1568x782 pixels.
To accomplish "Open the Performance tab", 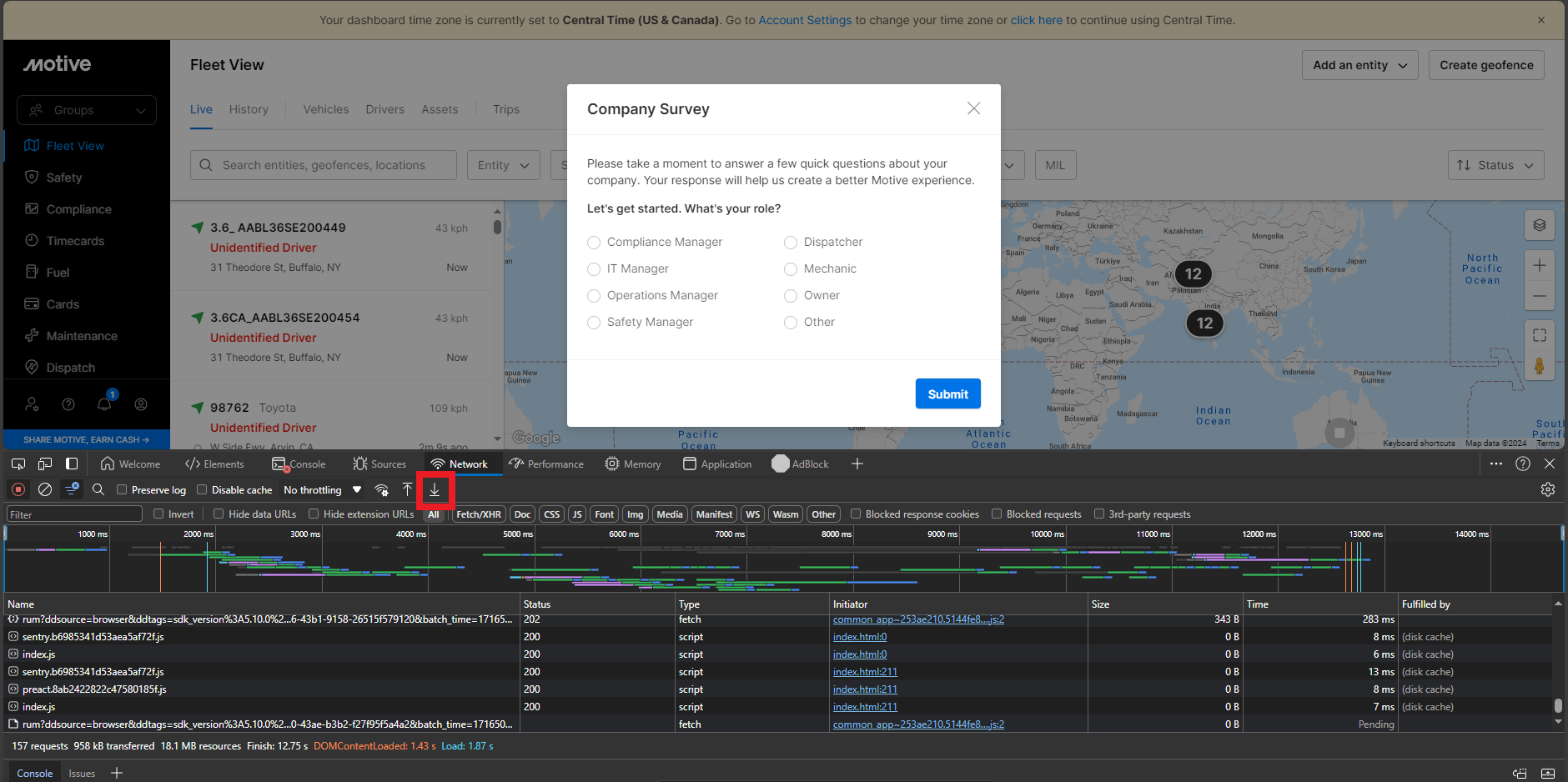I will coord(546,464).
